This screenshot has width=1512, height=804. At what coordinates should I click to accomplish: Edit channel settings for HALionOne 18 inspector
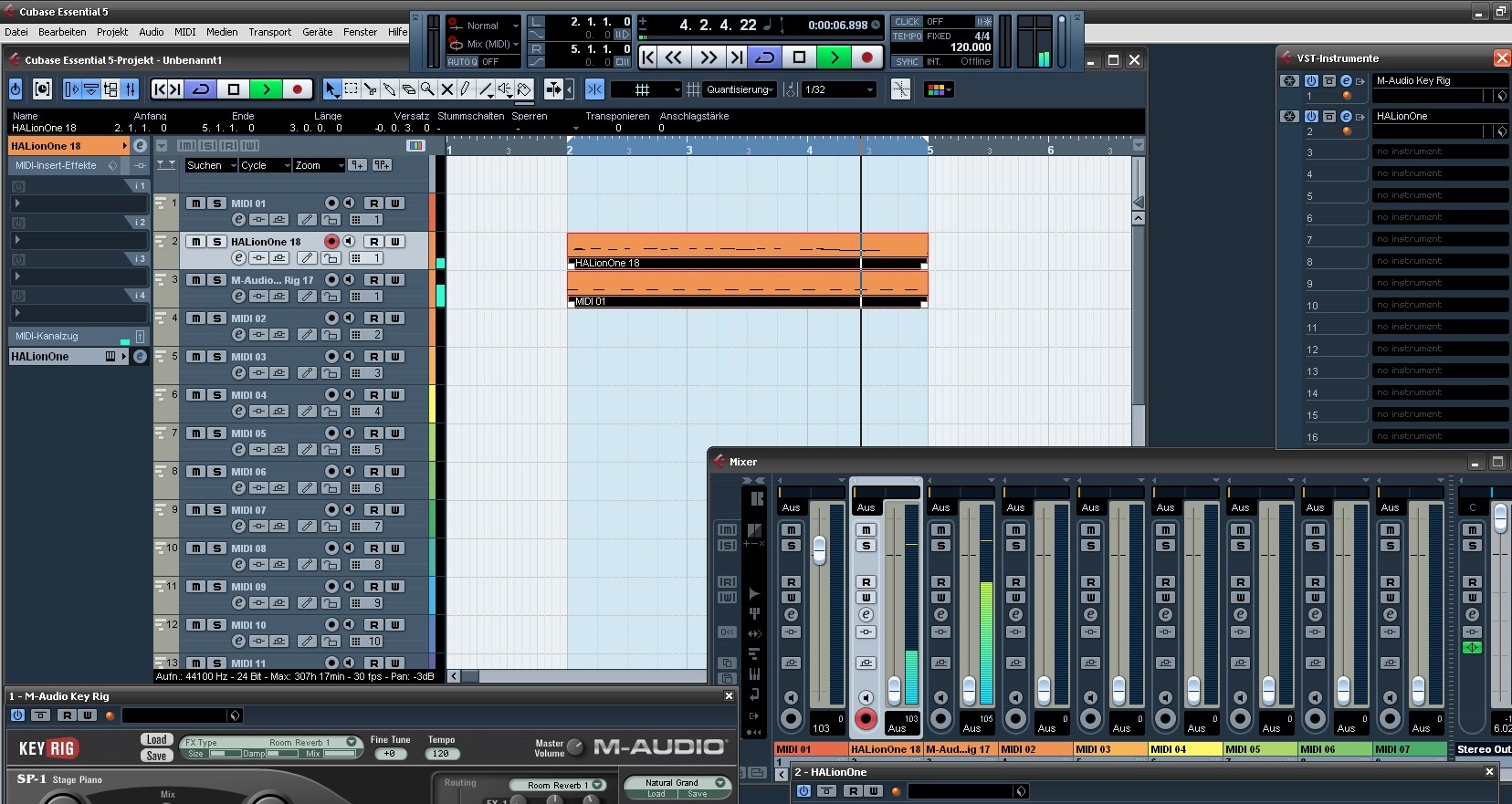[x=140, y=146]
